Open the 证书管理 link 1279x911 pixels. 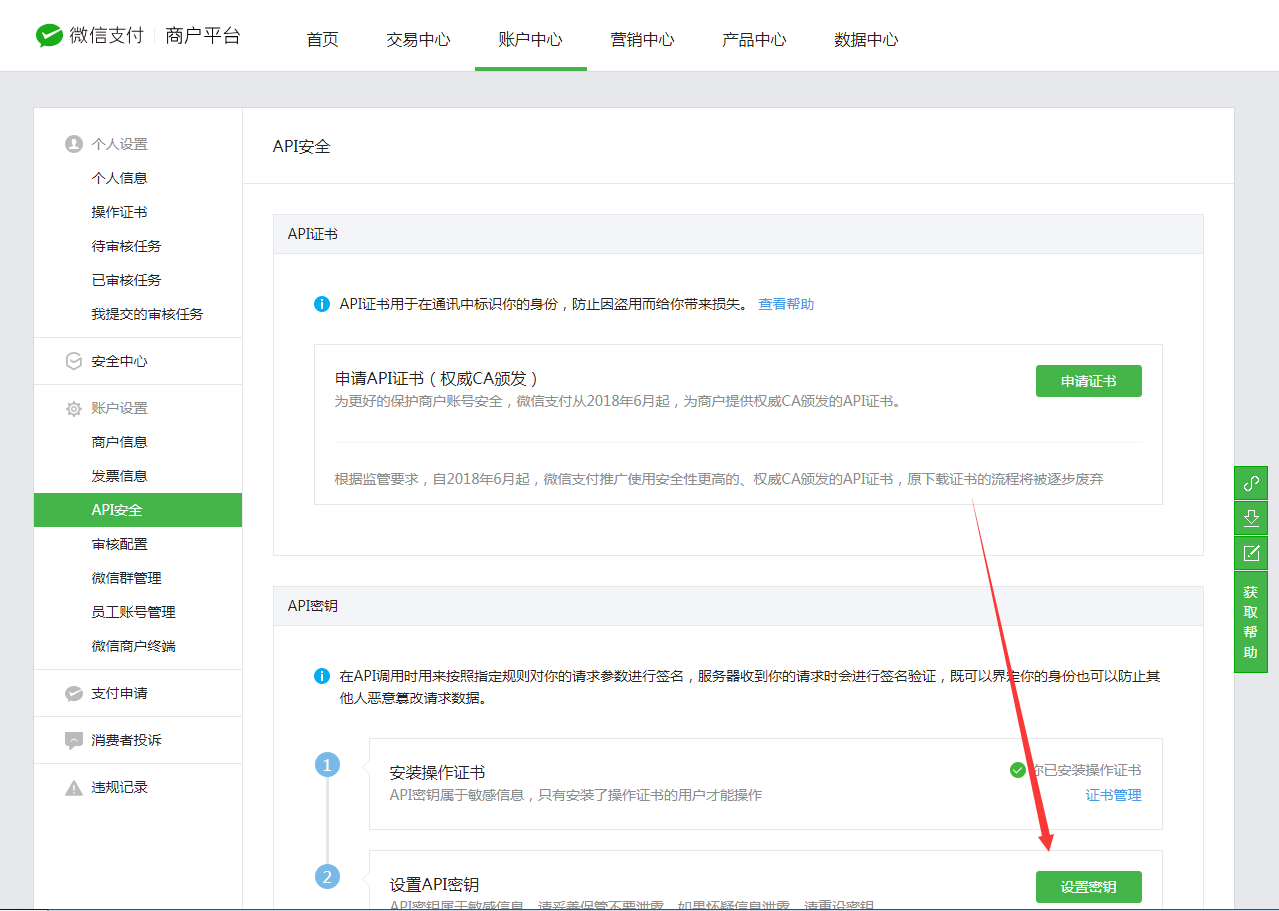click(x=1114, y=795)
